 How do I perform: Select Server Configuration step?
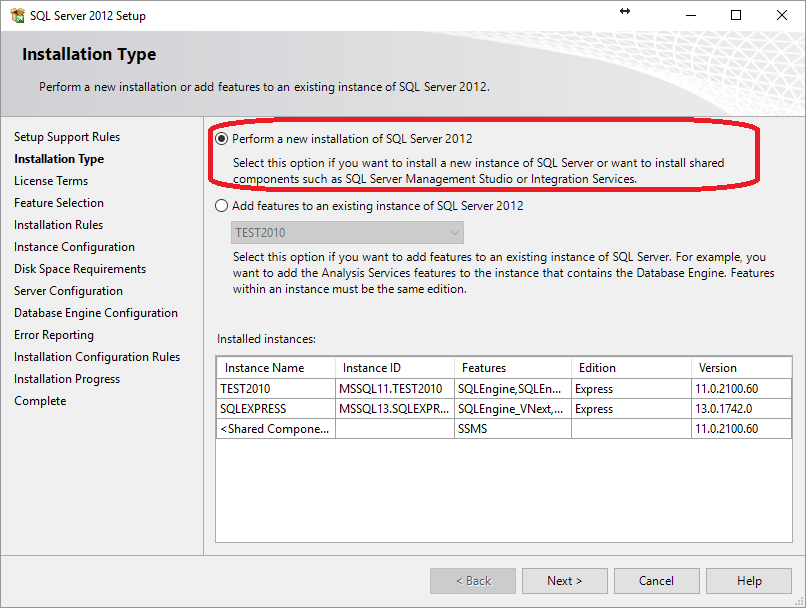(69, 291)
